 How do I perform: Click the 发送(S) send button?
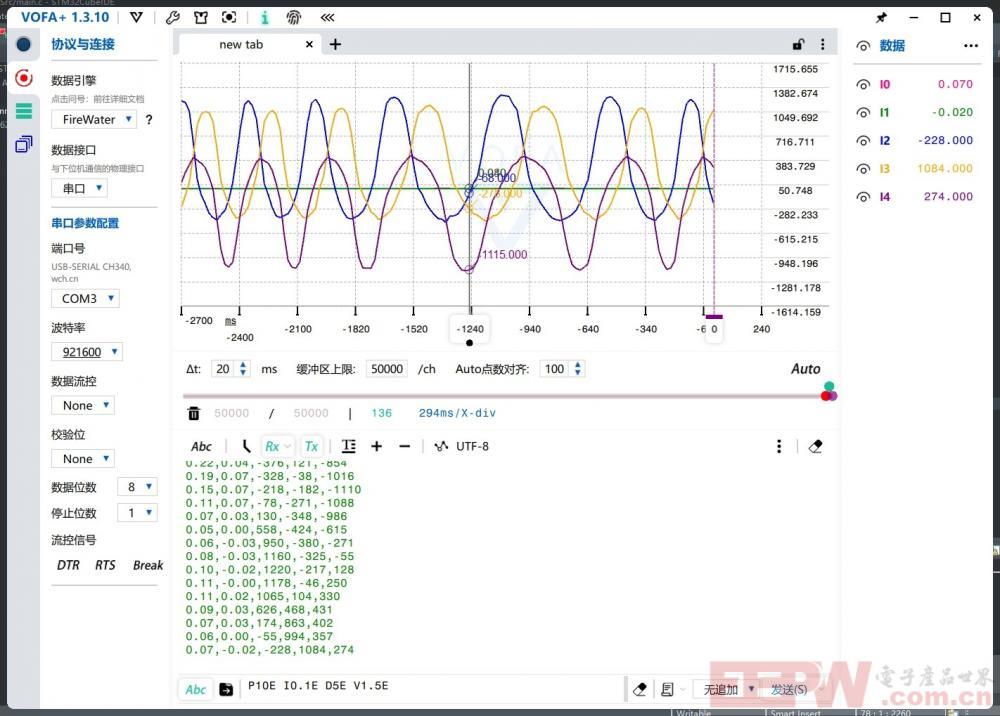pyautogui.click(x=789, y=689)
